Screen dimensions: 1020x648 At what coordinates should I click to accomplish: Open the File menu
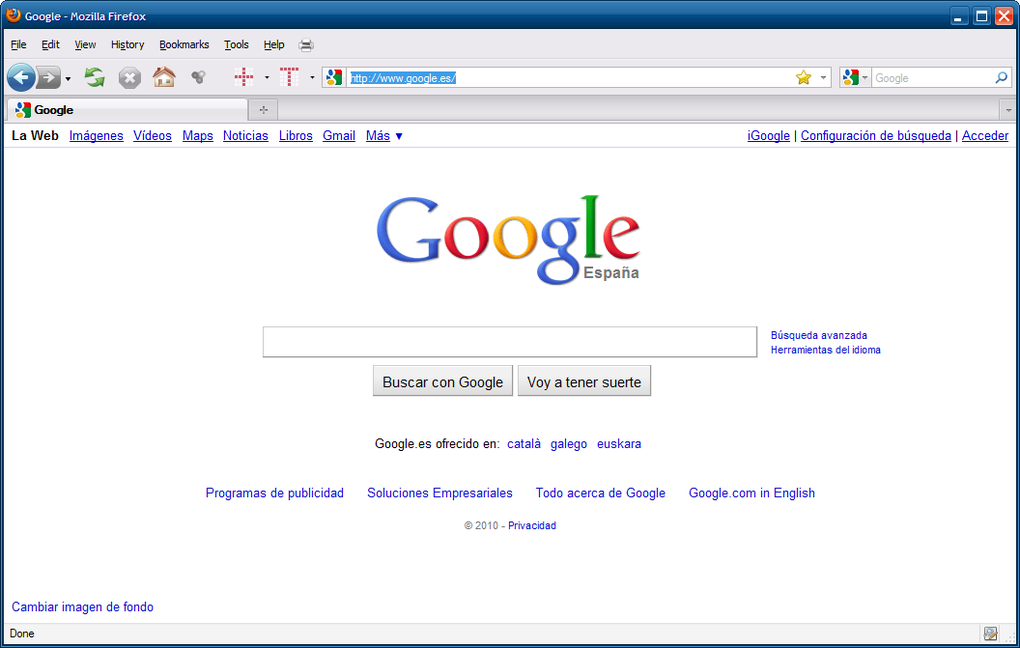coord(18,44)
